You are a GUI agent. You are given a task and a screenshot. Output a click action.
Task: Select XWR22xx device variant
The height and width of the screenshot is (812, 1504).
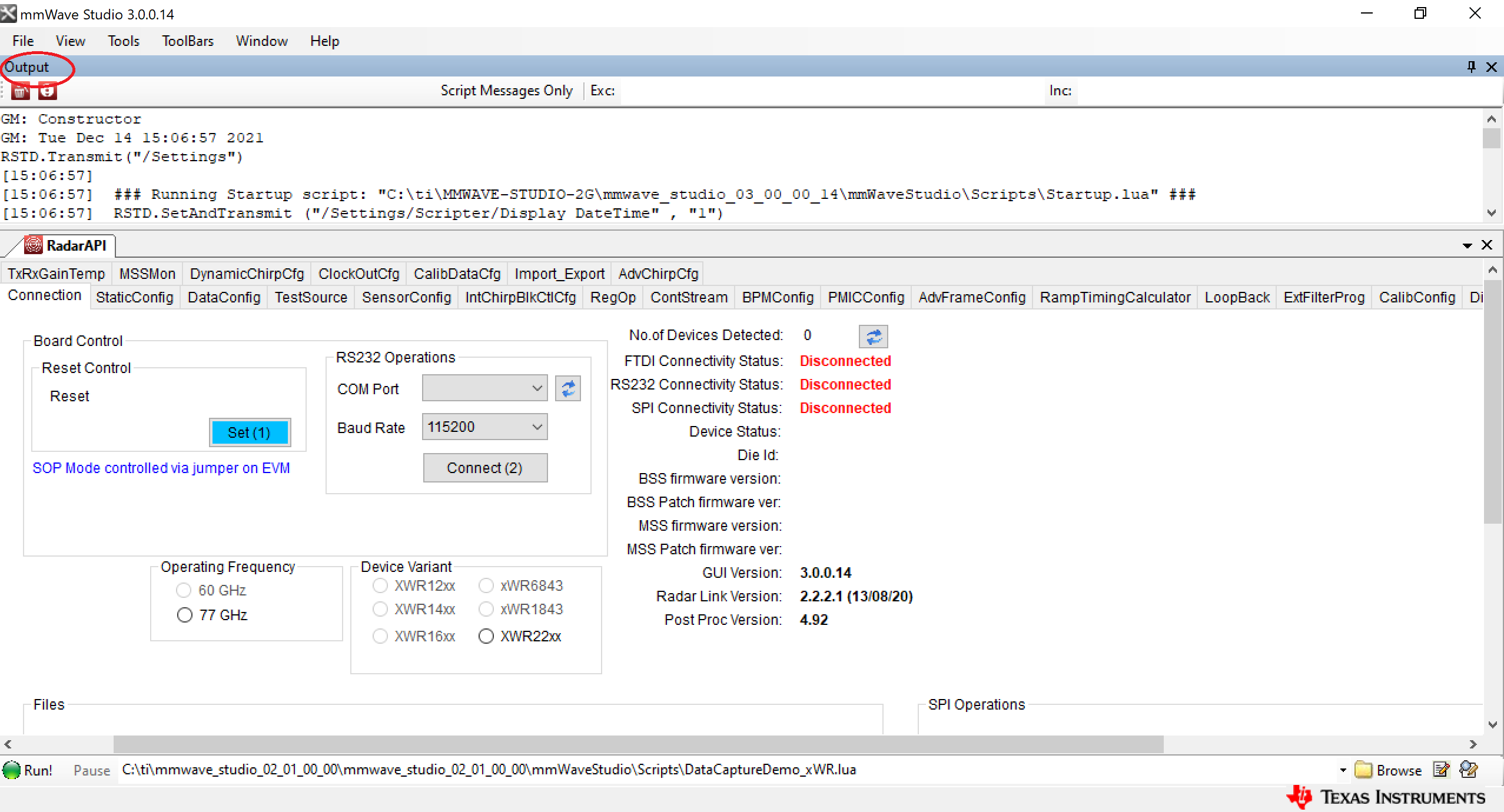coord(486,636)
